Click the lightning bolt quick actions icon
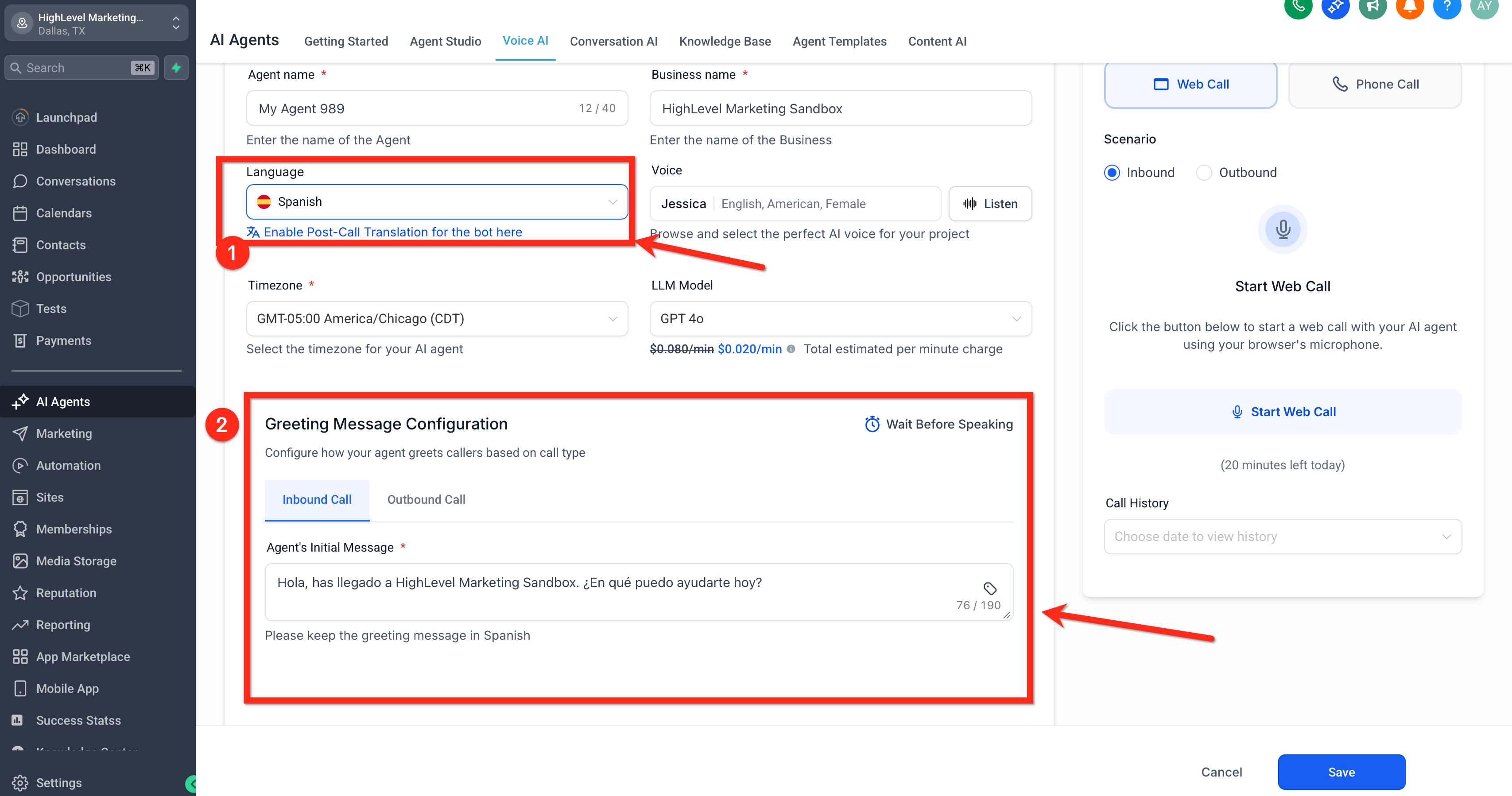Screen dimensions: 1512x796 pos(176,67)
